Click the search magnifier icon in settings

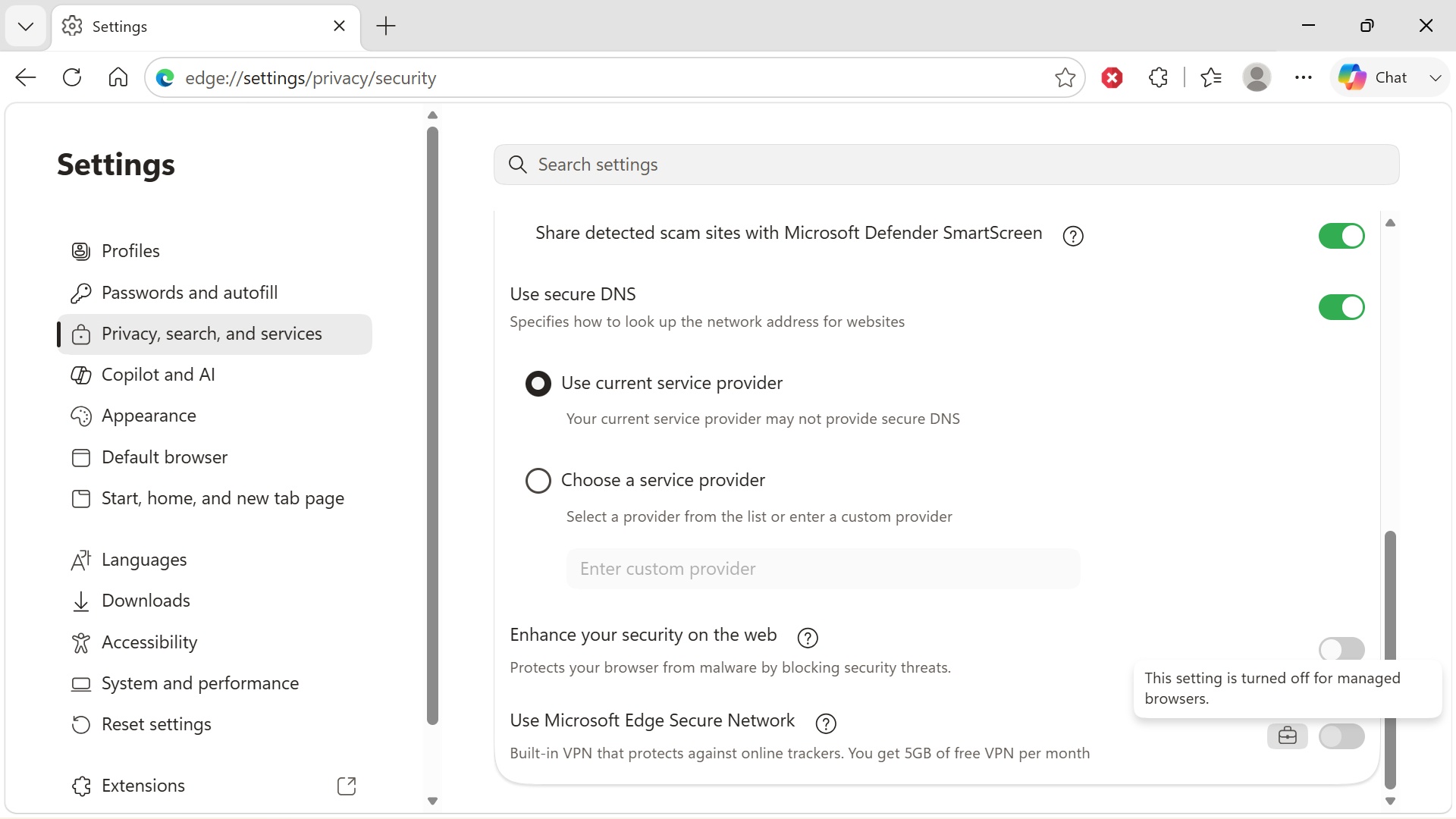[x=517, y=165]
